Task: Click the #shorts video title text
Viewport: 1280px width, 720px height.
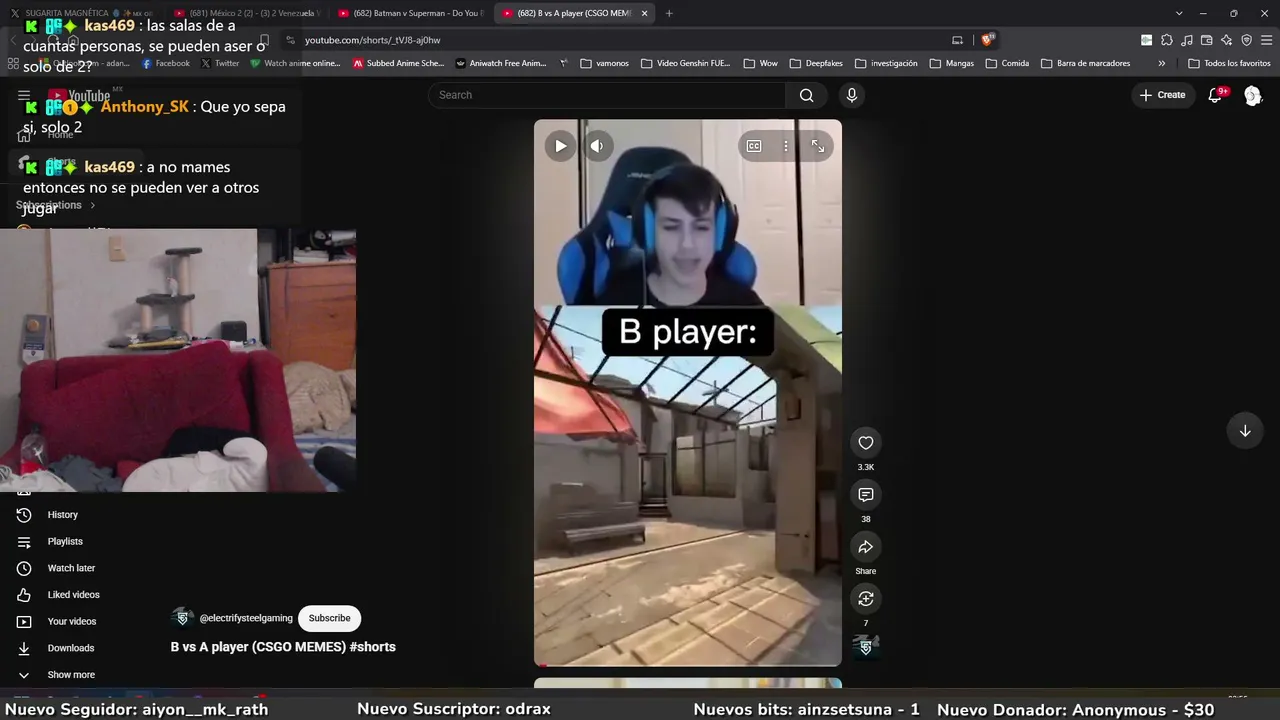Action: tap(283, 647)
